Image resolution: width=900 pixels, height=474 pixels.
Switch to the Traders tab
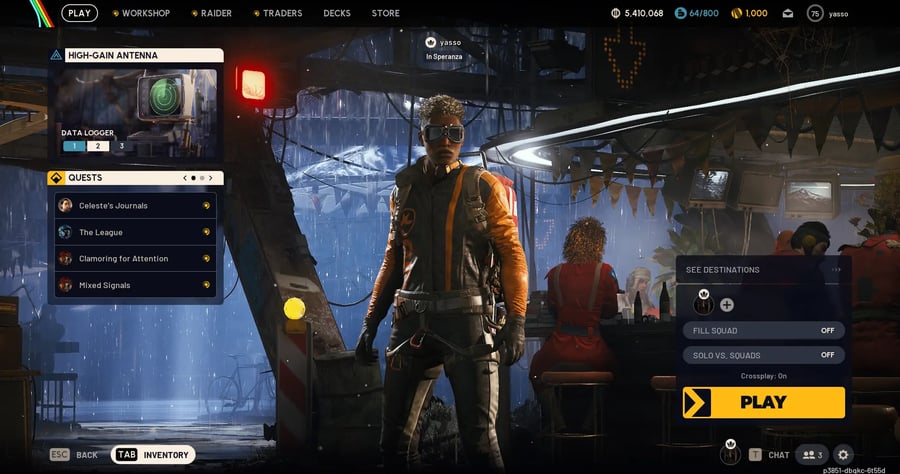(x=278, y=13)
